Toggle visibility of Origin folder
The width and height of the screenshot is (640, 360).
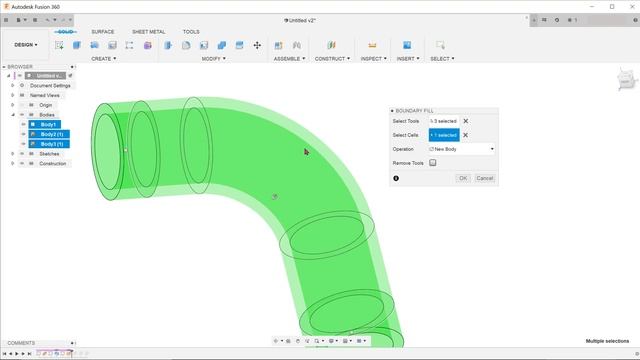click(x=22, y=105)
